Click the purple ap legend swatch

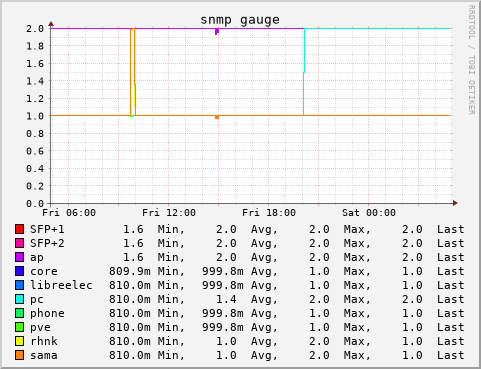[19, 257]
